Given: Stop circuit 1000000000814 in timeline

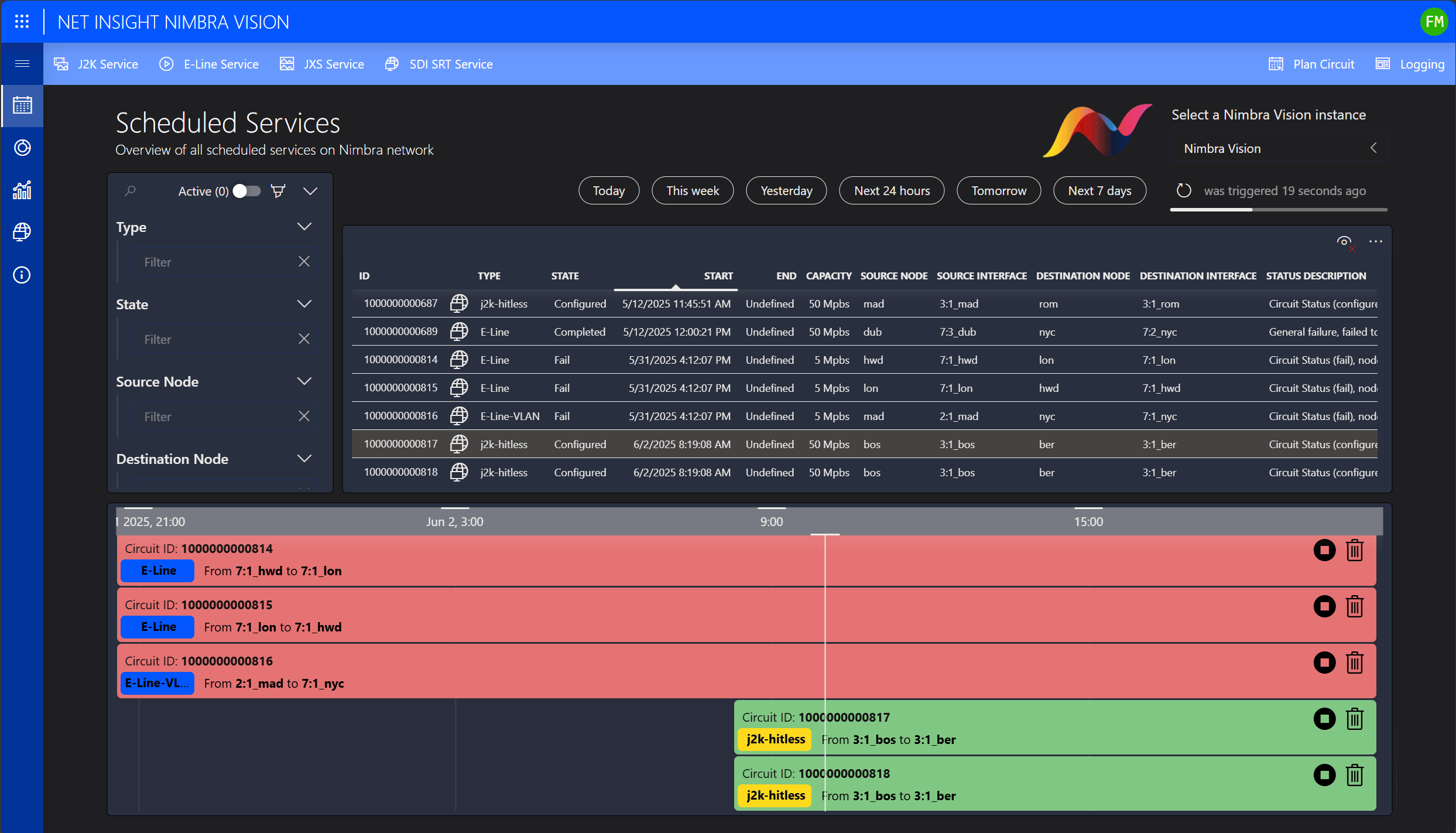Looking at the screenshot, I should 1324,550.
